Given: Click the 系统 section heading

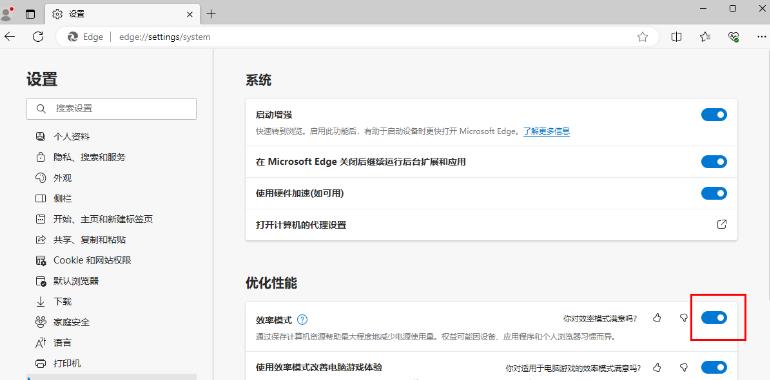Looking at the screenshot, I should (258, 80).
